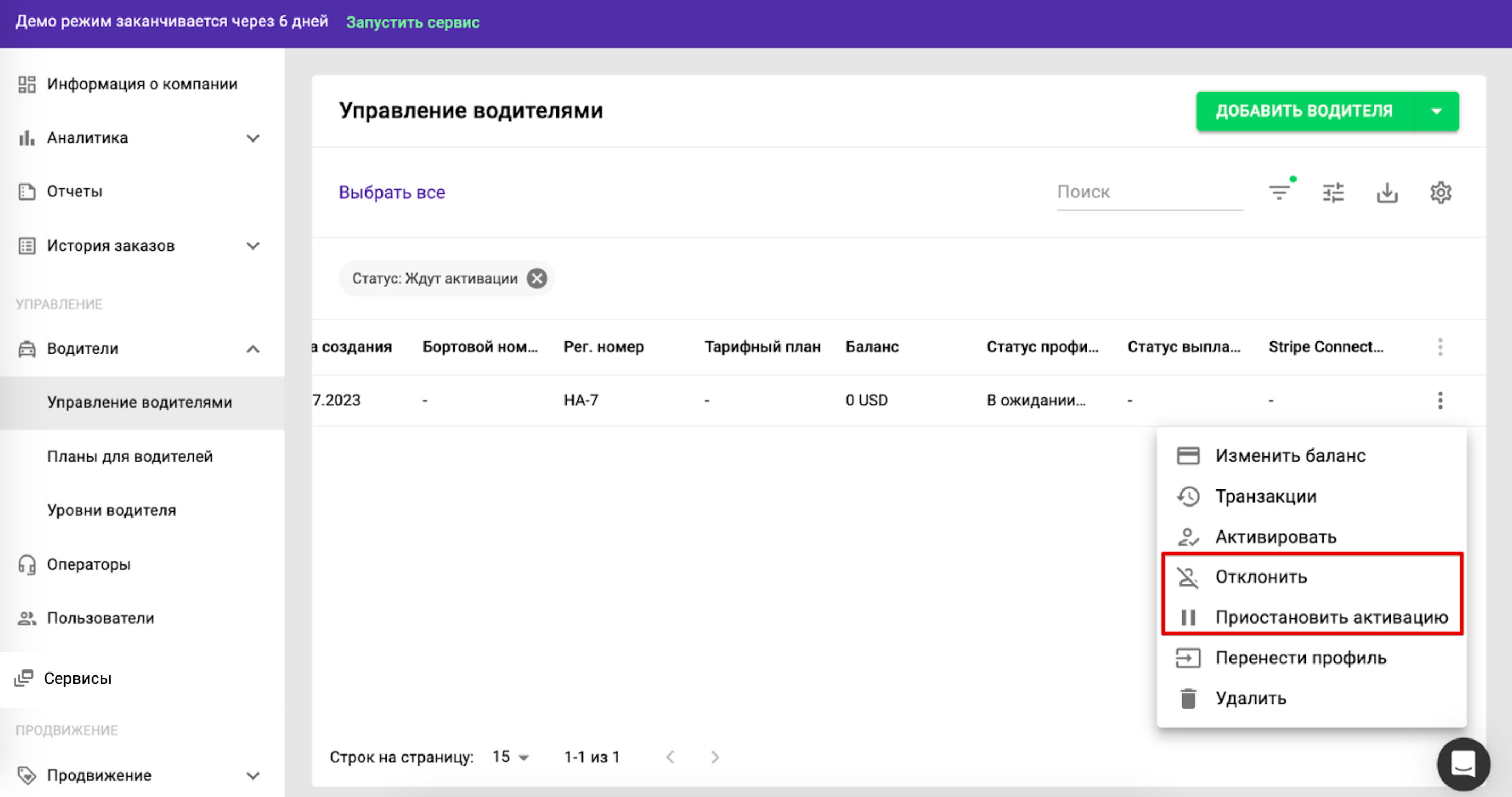
Task: Open the column tuning sliders icon
Action: point(1333,193)
